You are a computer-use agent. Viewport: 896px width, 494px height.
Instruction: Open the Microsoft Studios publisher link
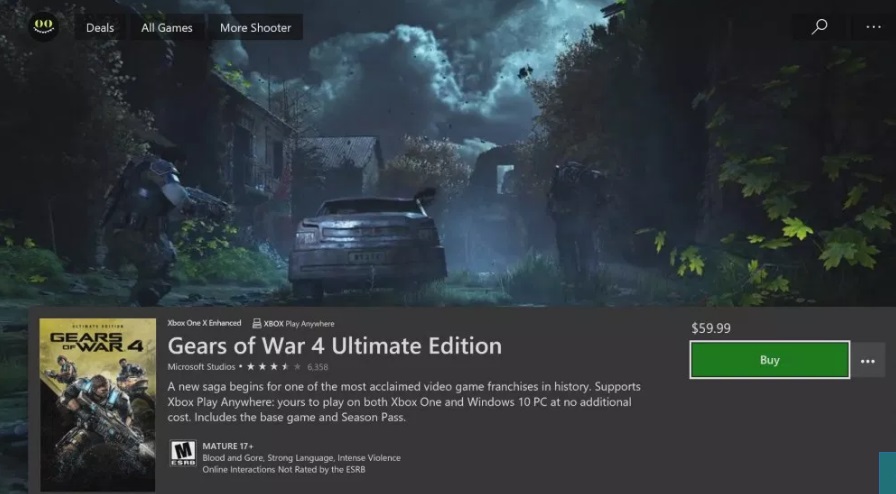[x=201, y=366]
